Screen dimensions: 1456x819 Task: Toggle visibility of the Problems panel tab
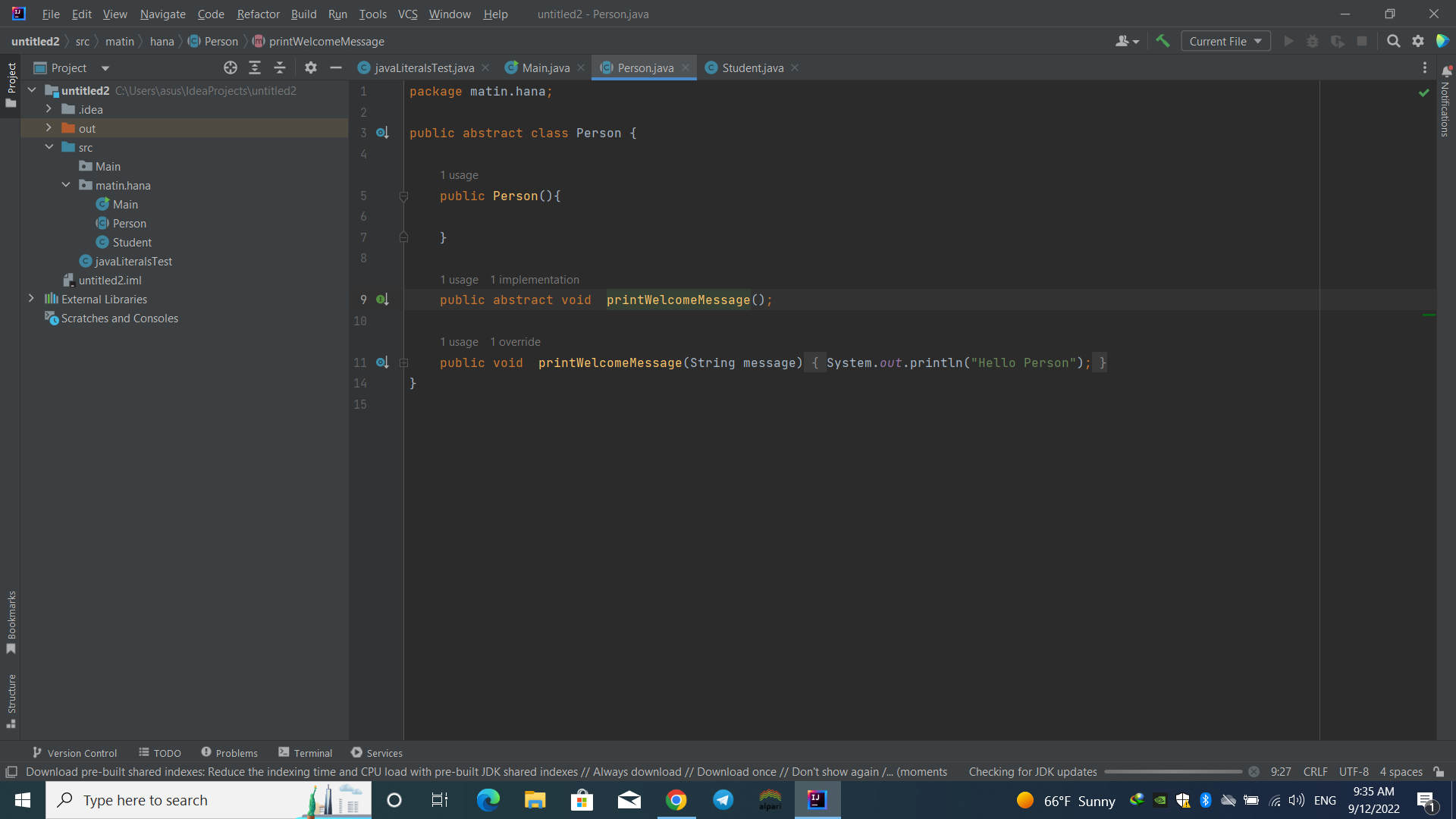point(228,753)
